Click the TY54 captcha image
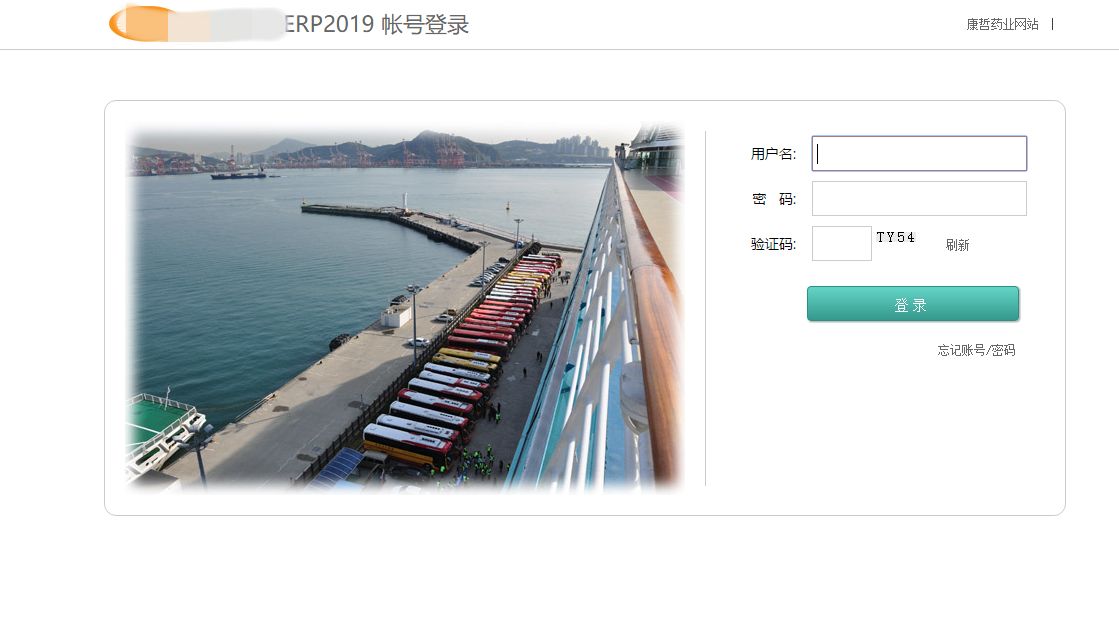The height and width of the screenshot is (631, 1119). pos(896,237)
